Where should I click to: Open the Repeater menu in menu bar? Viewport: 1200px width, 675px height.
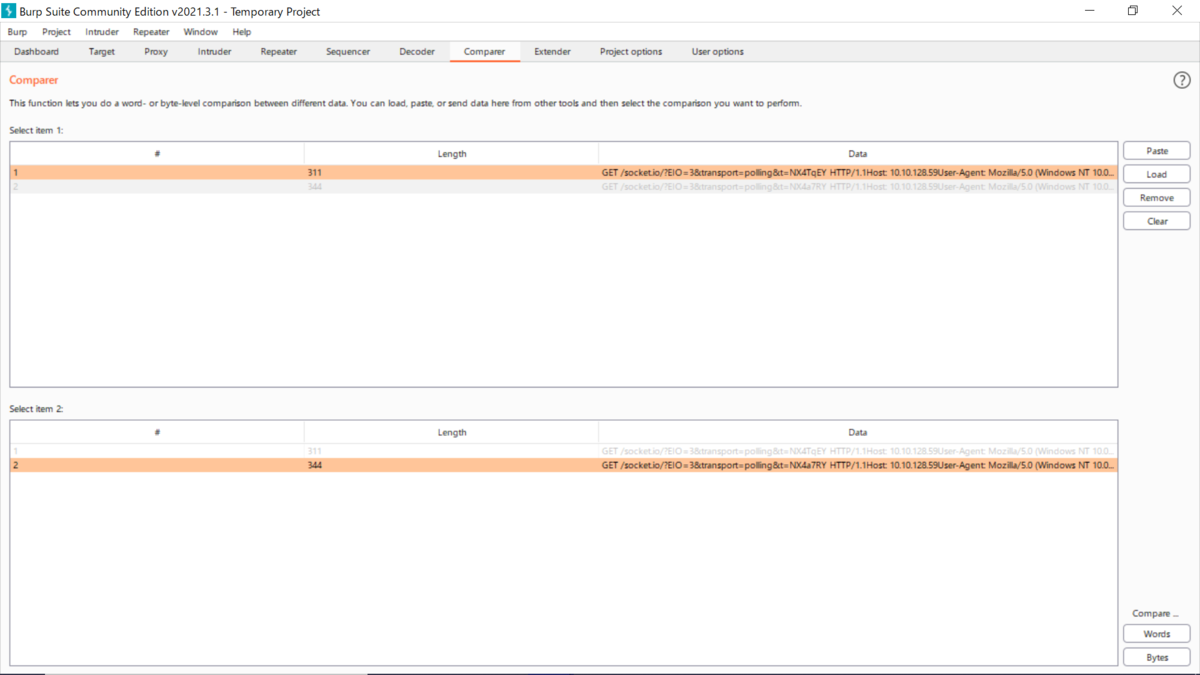[x=151, y=32]
